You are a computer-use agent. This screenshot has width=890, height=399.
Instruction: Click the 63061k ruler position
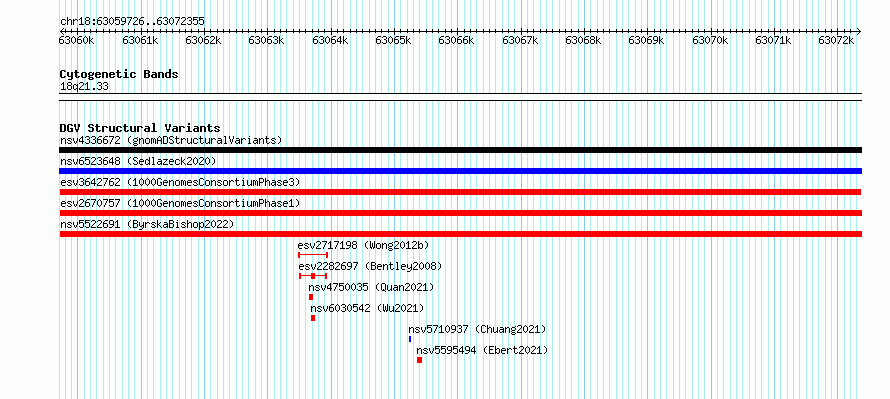click(140, 40)
